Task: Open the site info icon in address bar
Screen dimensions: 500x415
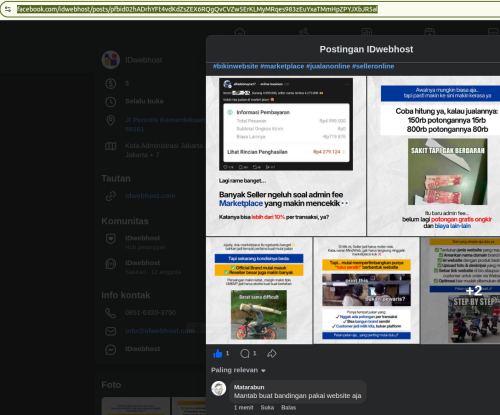Action: click(8, 9)
